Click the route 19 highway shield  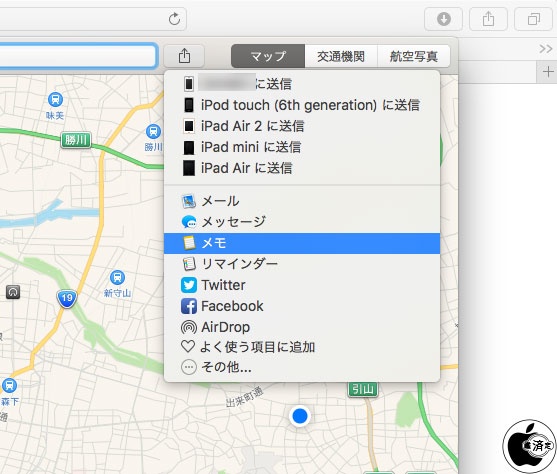click(x=66, y=298)
